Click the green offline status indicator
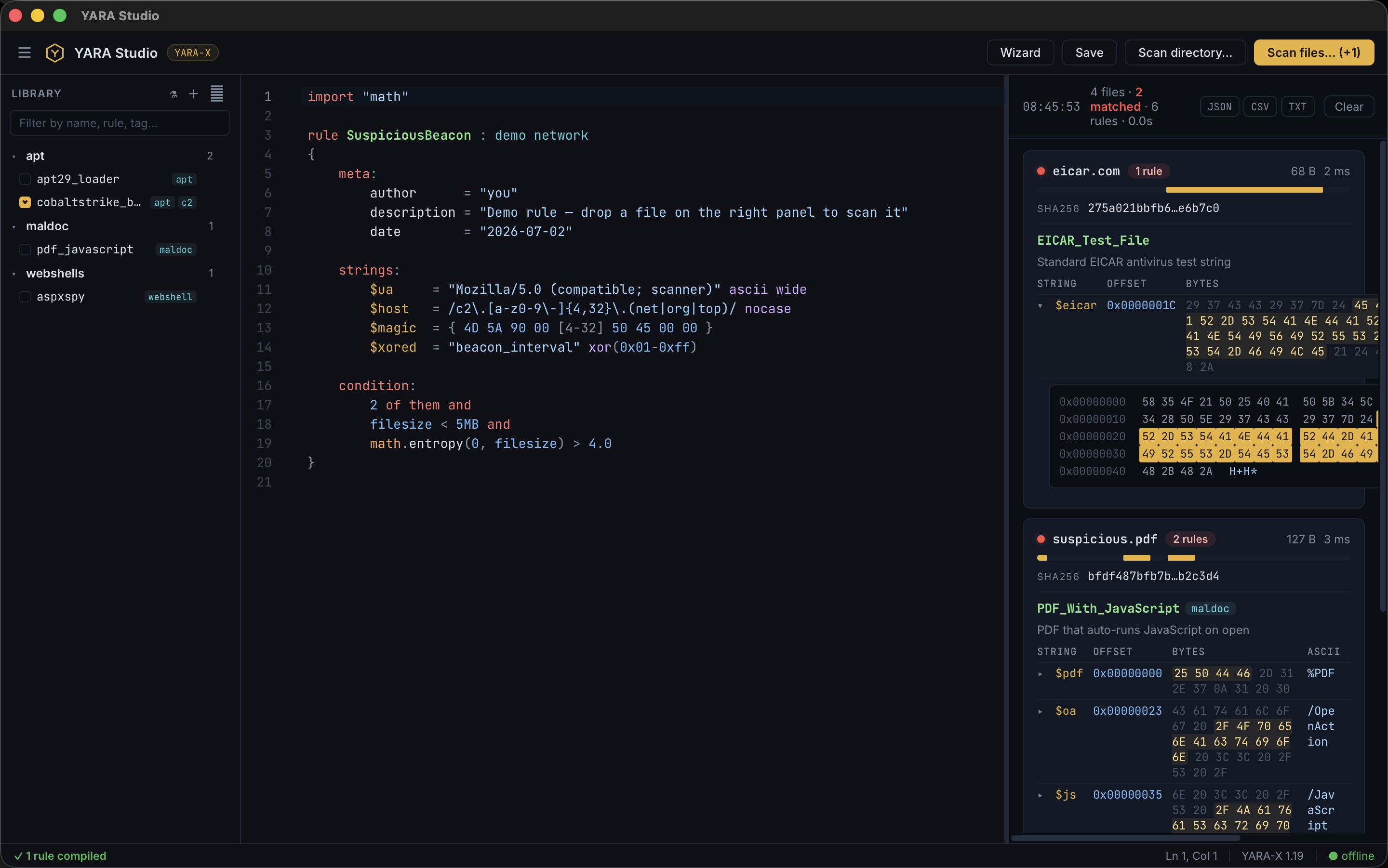The width and height of the screenshot is (1388, 868). click(1351, 856)
